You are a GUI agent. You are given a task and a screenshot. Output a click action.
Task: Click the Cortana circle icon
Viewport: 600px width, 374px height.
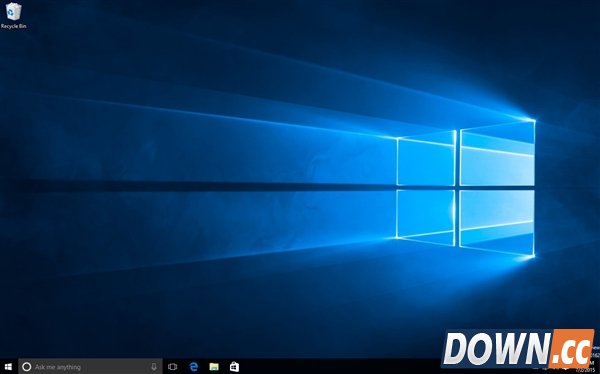pos(26,367)
